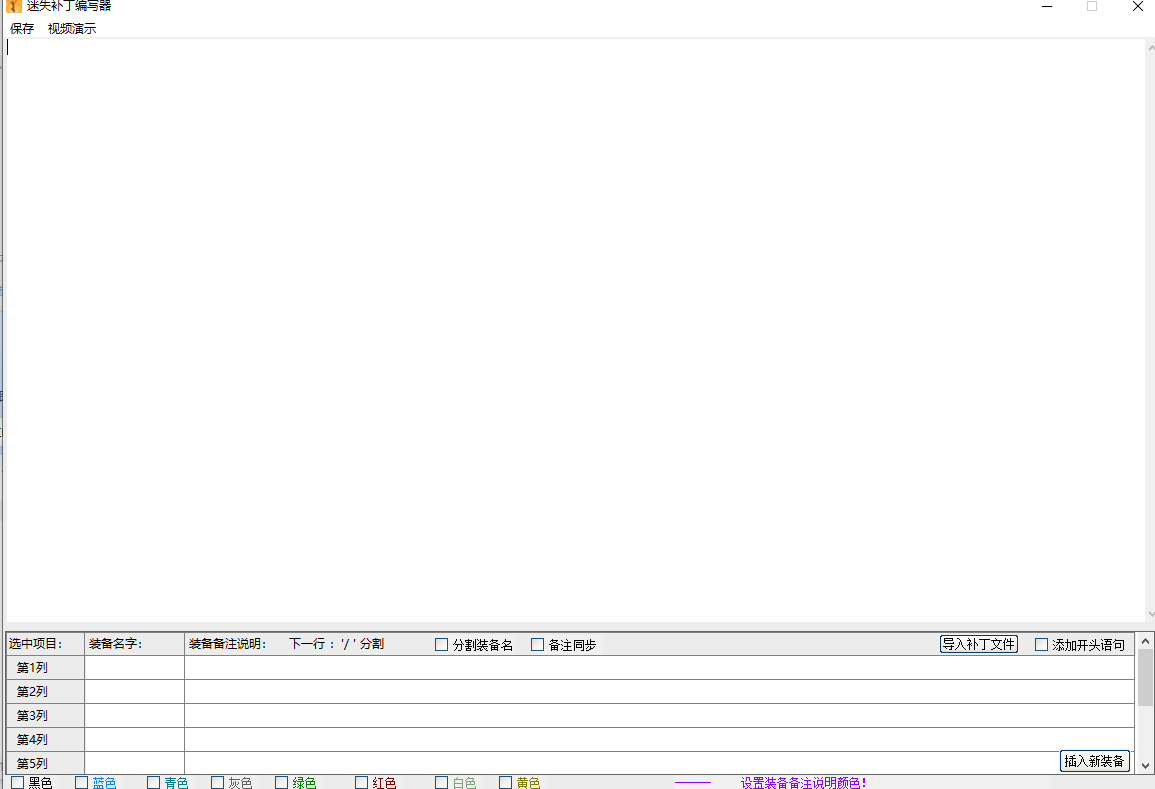Image resolution: width=1155 pixels, height=789 pixels.
Task: Enable the 分割装备名 checkbox
Action: point(442,645)
